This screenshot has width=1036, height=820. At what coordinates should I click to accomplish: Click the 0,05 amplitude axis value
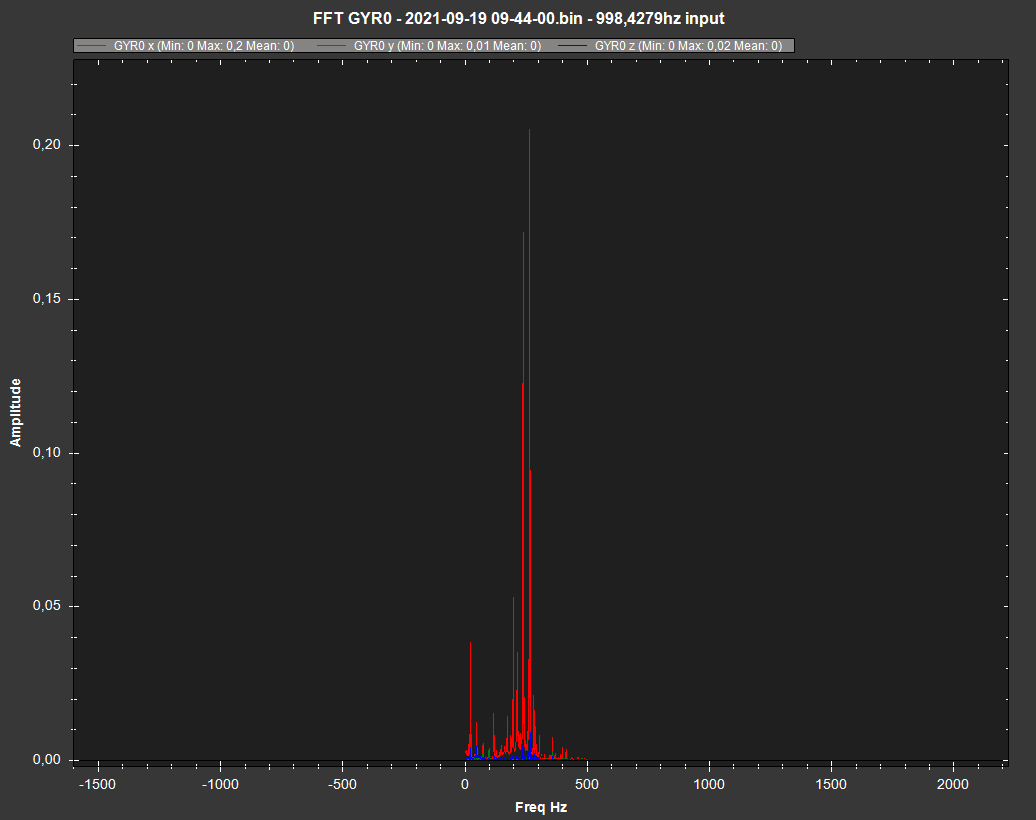pyautogui.click(x=47, y=606)
